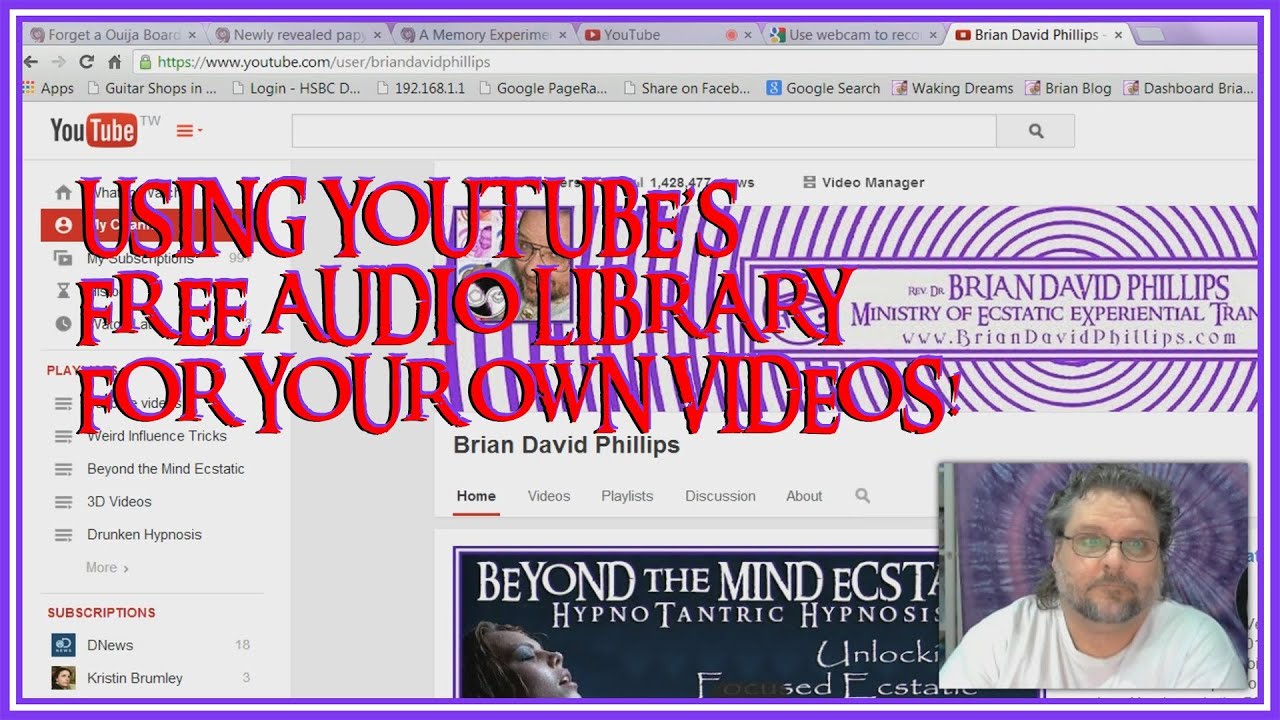Open the Guitar Shops bookmark
This screenshot has width=1280, height=720.
(x=152, y=88)
